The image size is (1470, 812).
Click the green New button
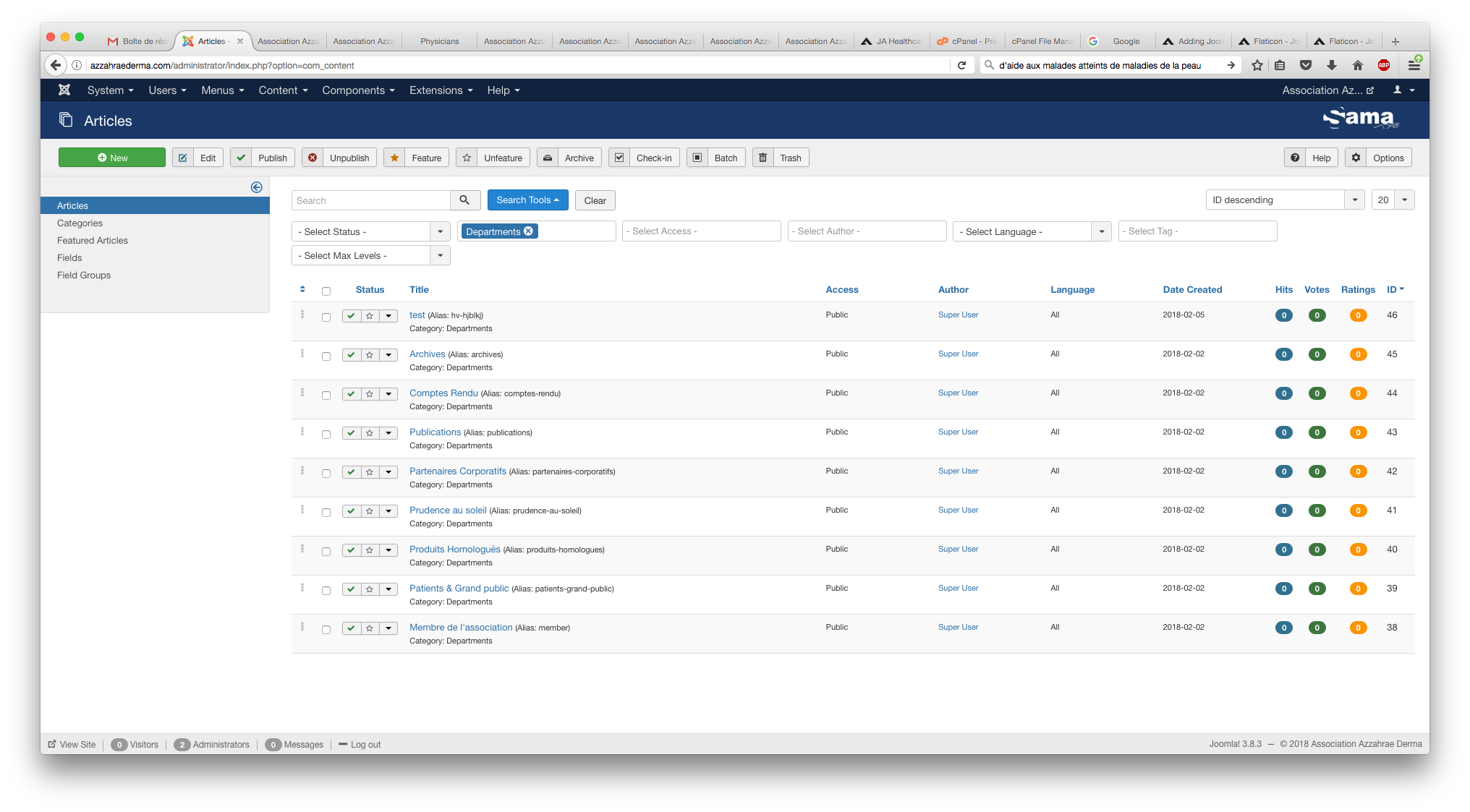[112, 158]
